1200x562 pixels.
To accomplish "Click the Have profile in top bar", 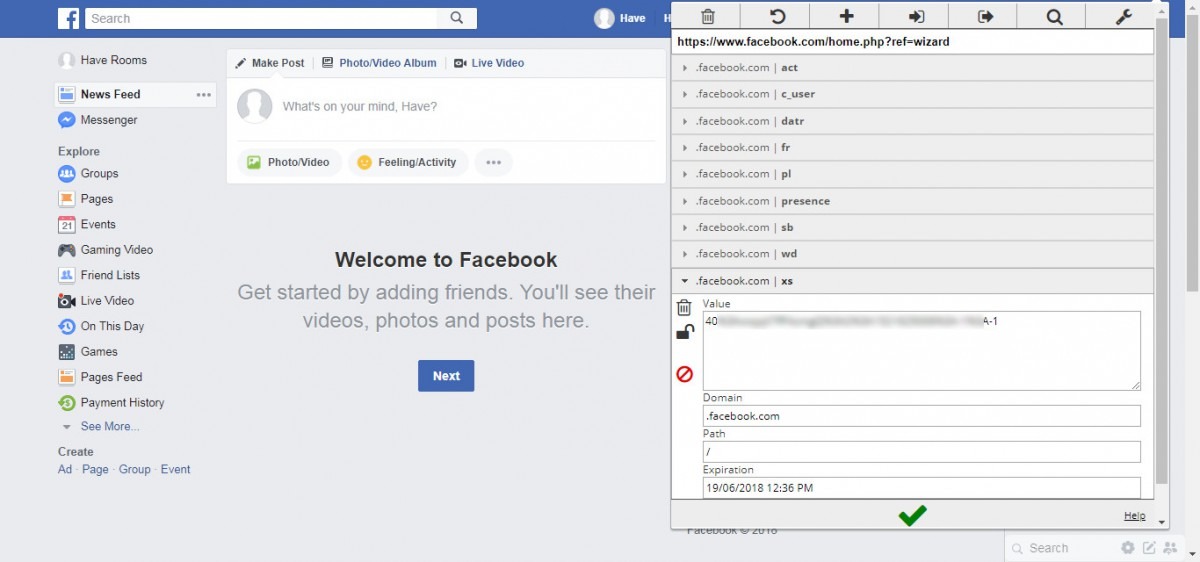I will click(x=620, y=18).
